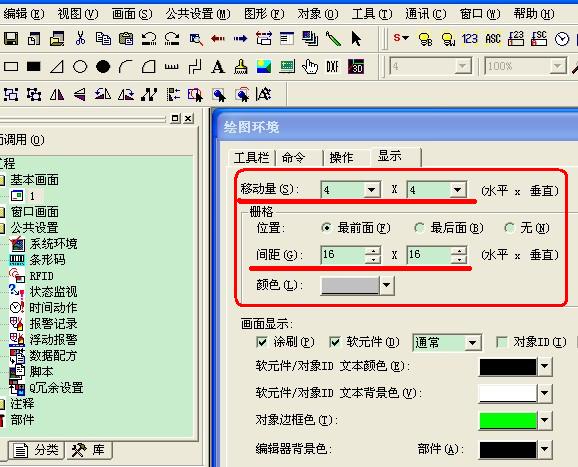Switch to the 库 bottom tab

click(89, 450)
